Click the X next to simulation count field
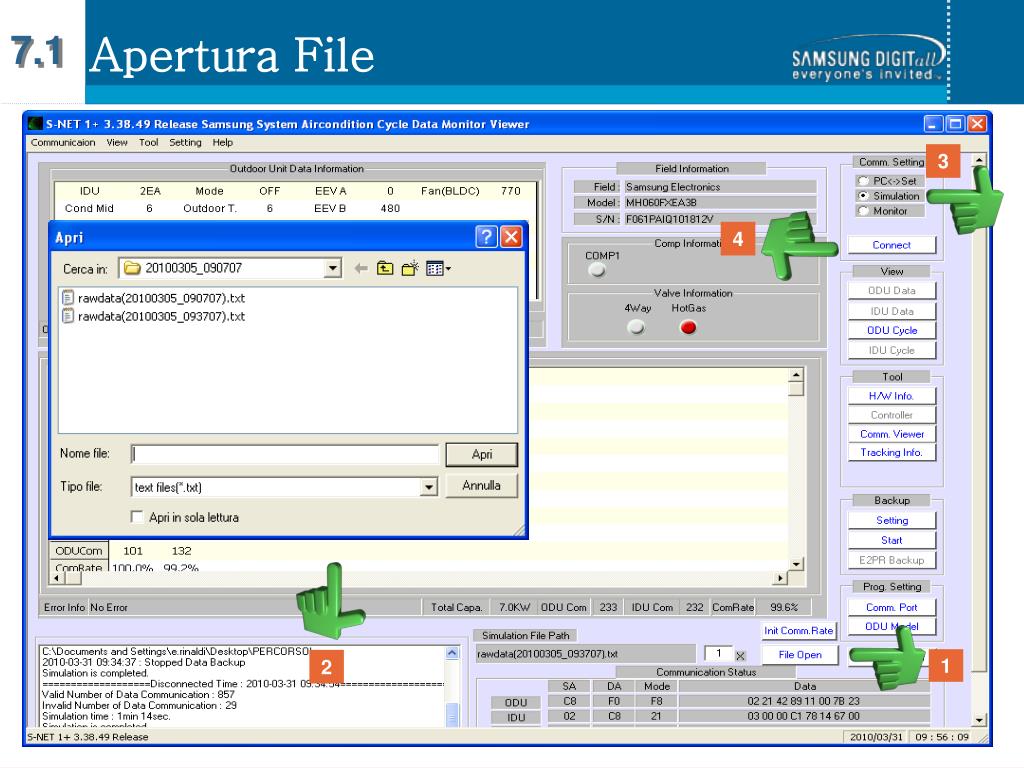The width and height of the screenshot is (1024, 768). pyautogui.click(x=740, y=656)
